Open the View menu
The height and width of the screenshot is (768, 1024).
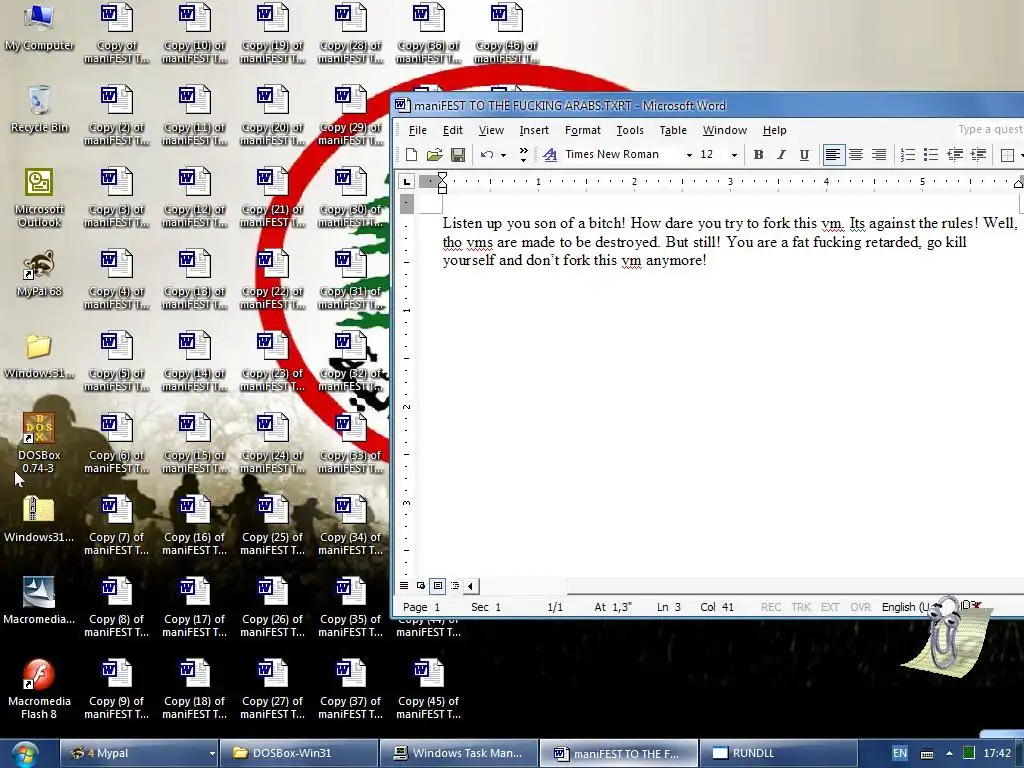click(491, 130)
